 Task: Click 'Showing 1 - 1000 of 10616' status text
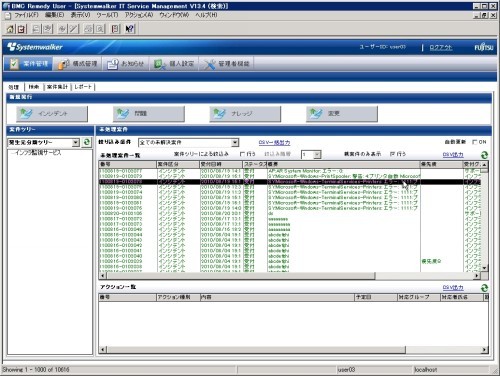click(x=36, y=370)
